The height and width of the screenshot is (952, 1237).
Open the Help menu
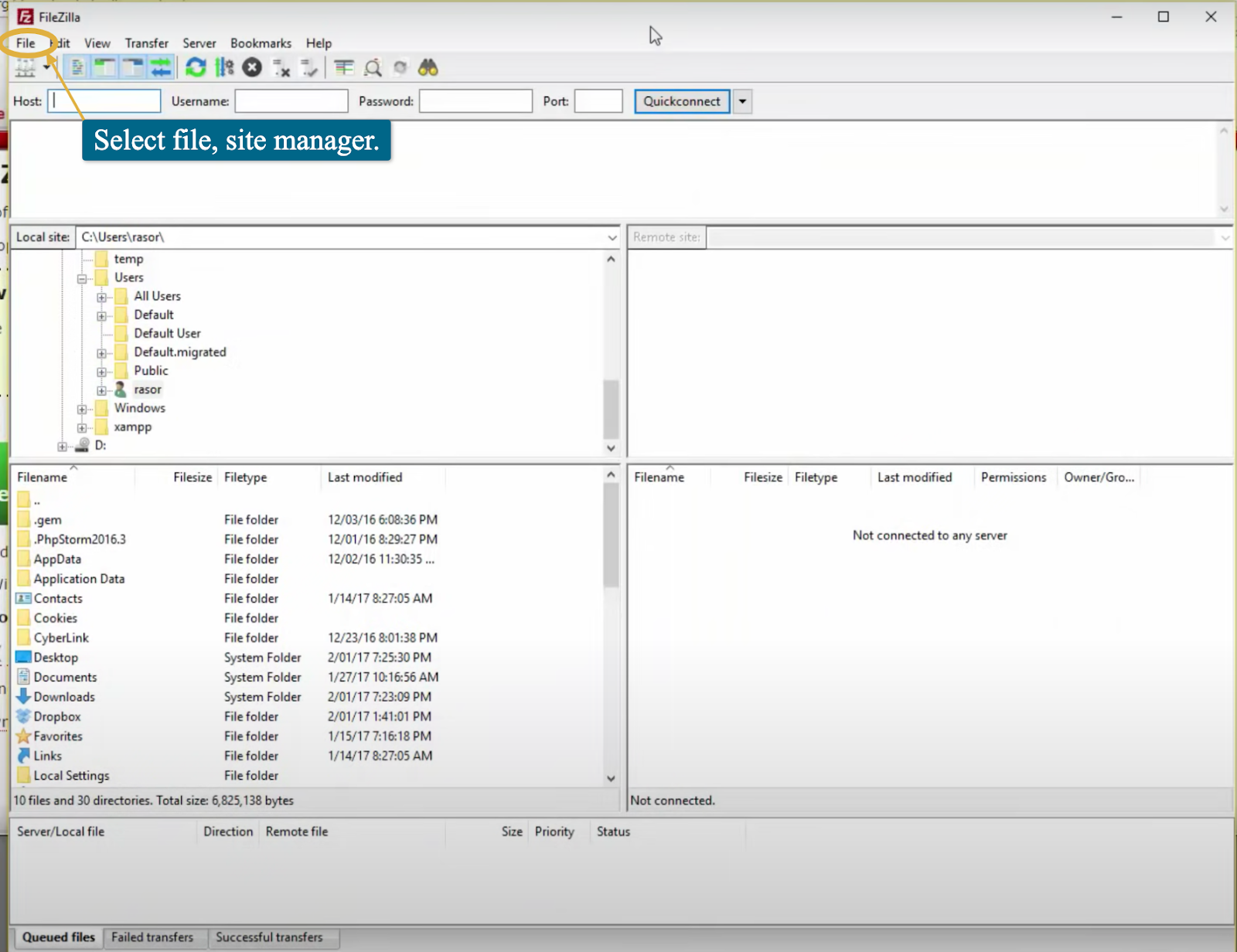pos(319,43)
